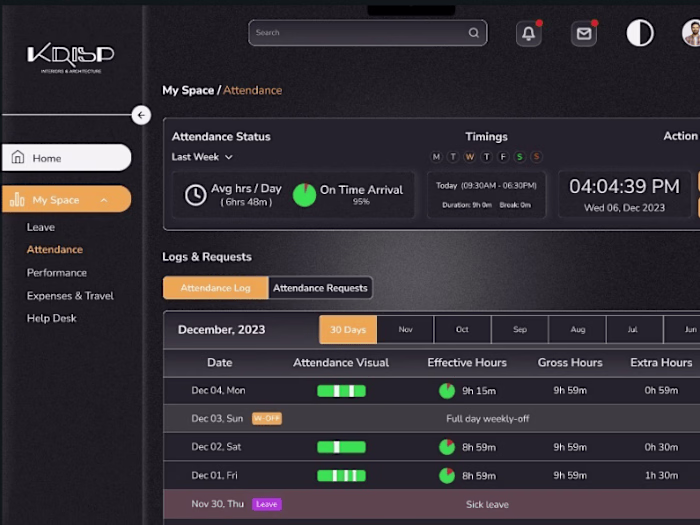Image resolution: width=700 pixels, height=525 pixels.
Task: Click the My Space bar chart icon
Action: [17, 199]
